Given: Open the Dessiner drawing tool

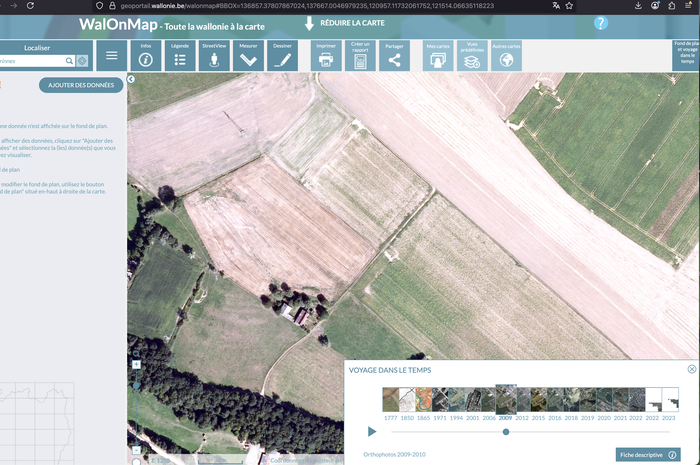Looking at the screenshot, I should 283,56.
